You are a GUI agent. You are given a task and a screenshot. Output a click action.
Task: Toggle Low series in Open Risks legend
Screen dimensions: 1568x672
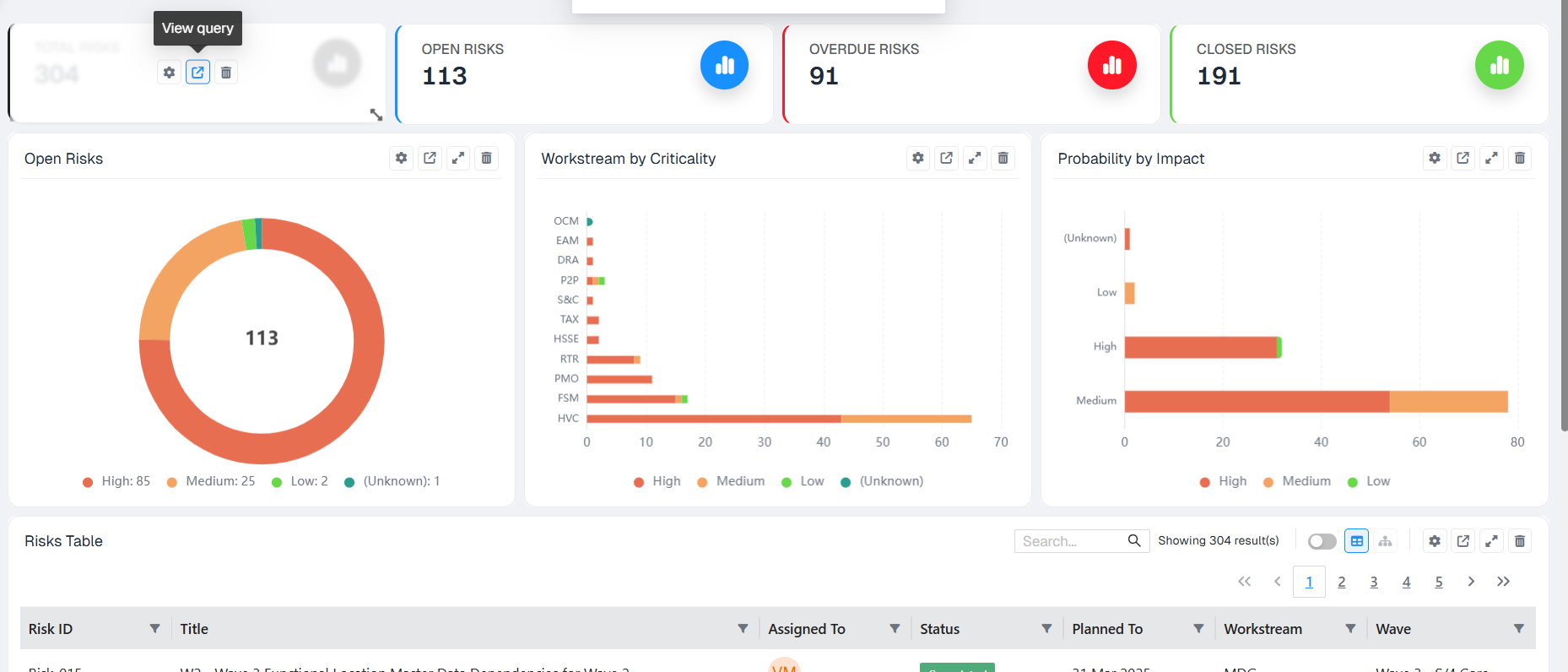300,481
